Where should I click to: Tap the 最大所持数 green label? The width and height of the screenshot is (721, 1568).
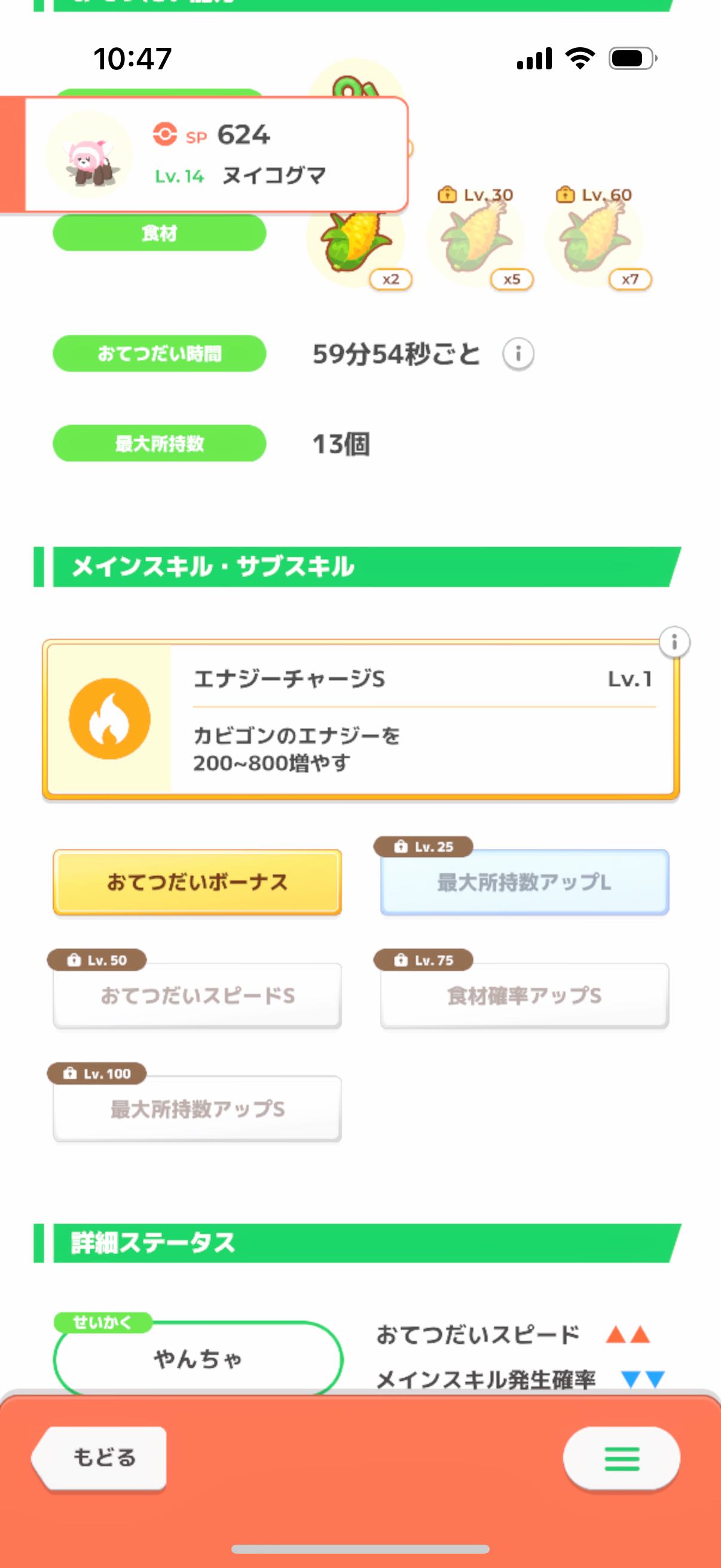tap(160, 443)
